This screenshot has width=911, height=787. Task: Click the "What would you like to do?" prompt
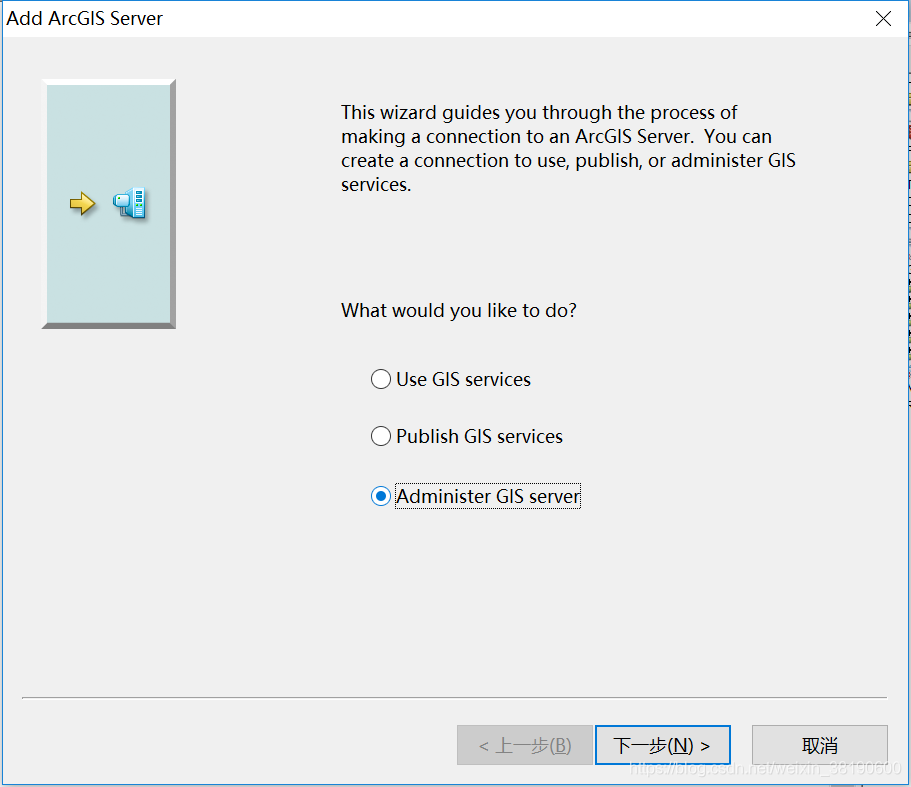(x=458, y=311)
